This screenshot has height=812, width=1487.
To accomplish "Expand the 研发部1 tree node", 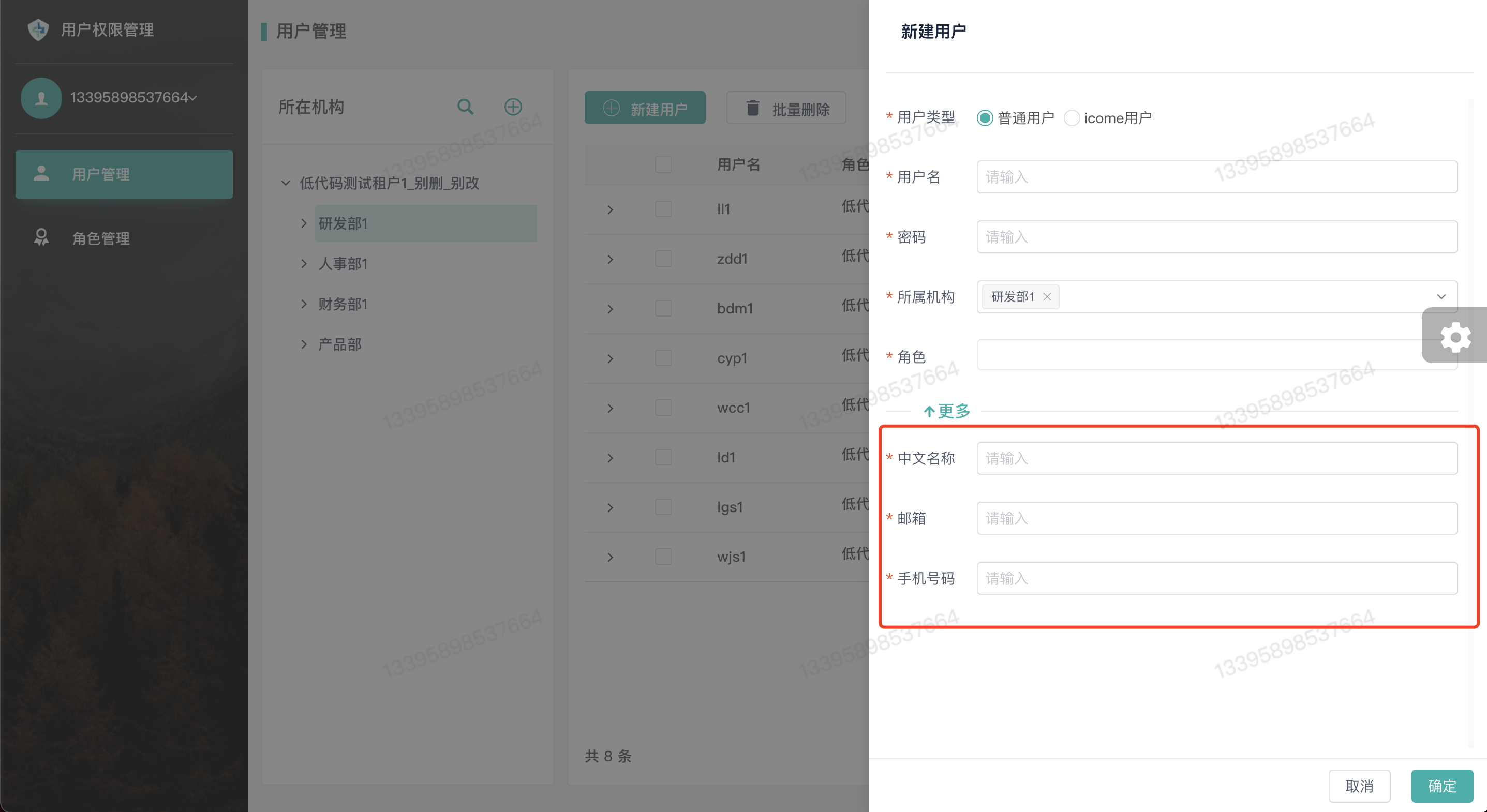I will tap(304, 223).
